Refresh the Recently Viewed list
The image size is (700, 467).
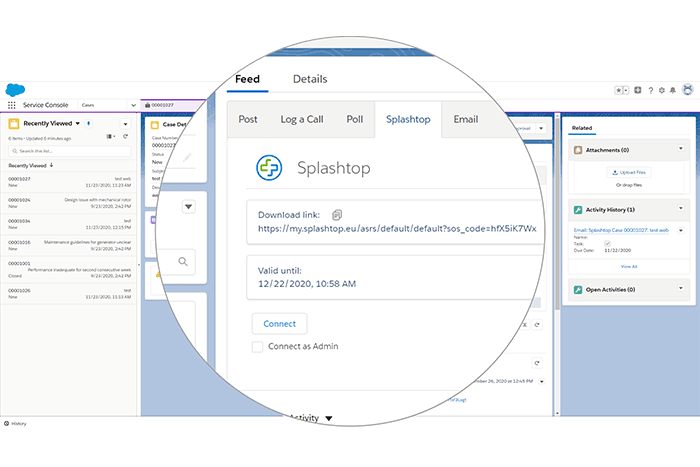[125, 137]
